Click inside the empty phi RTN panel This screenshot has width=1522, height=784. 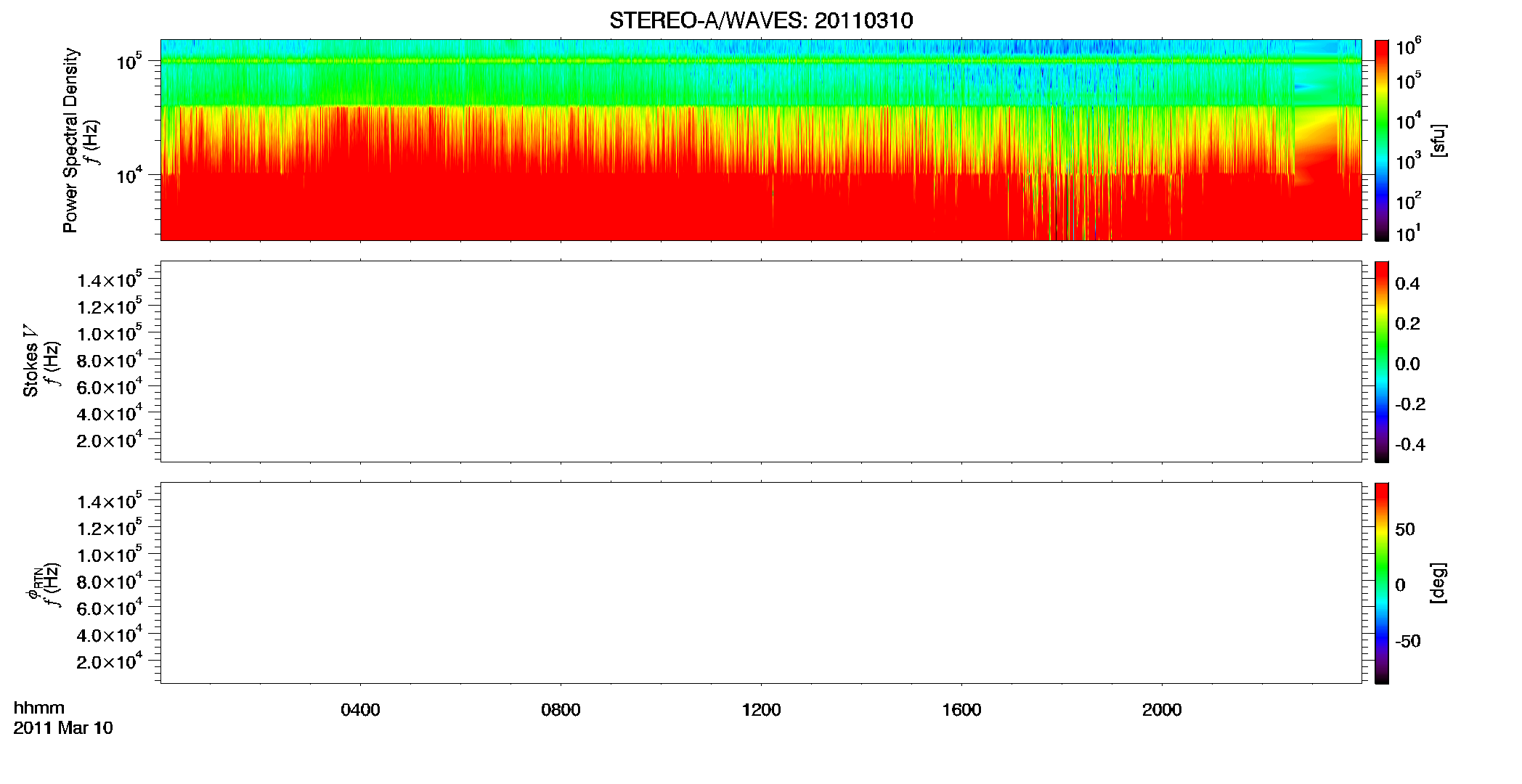761,583
